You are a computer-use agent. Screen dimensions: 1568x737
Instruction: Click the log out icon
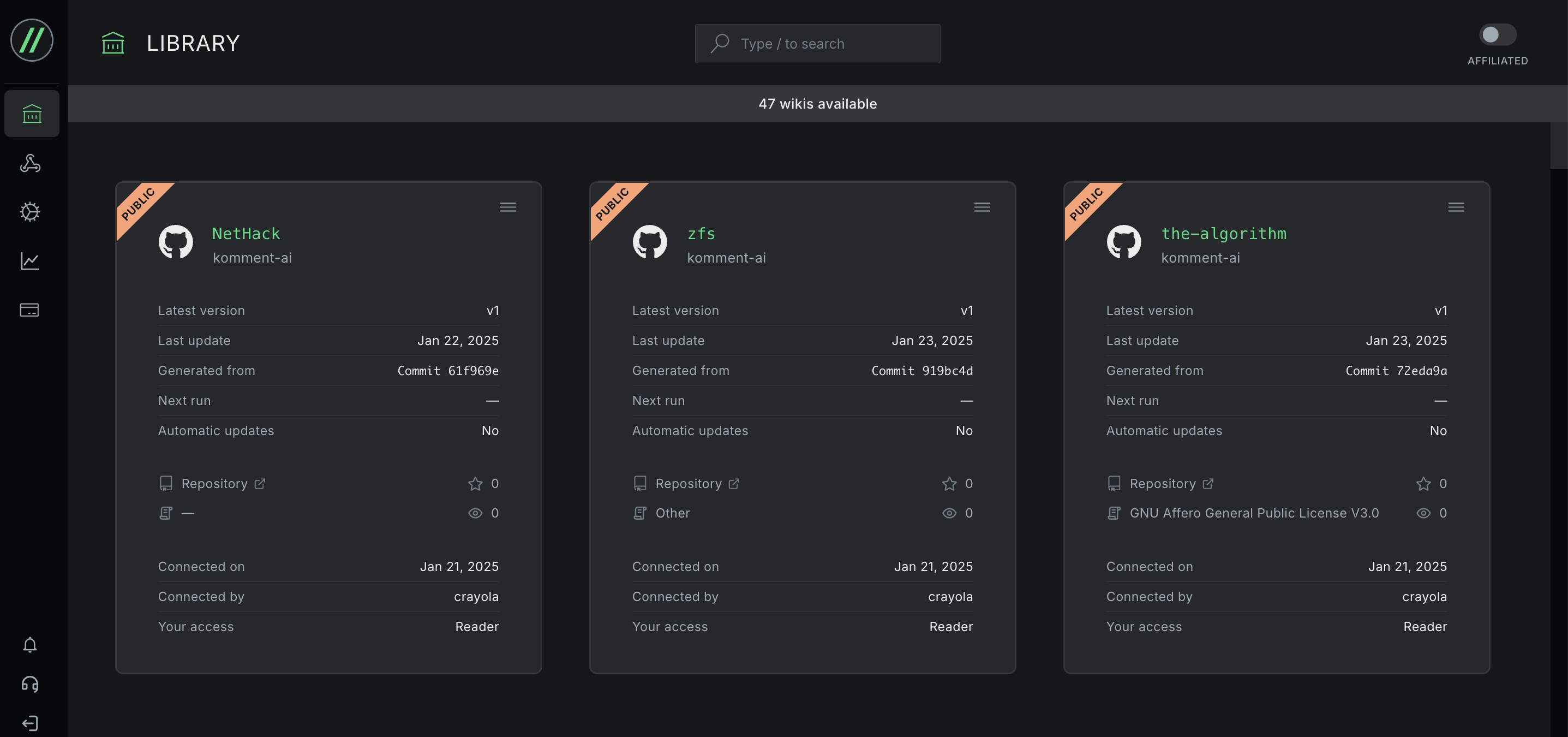point(30,723)
